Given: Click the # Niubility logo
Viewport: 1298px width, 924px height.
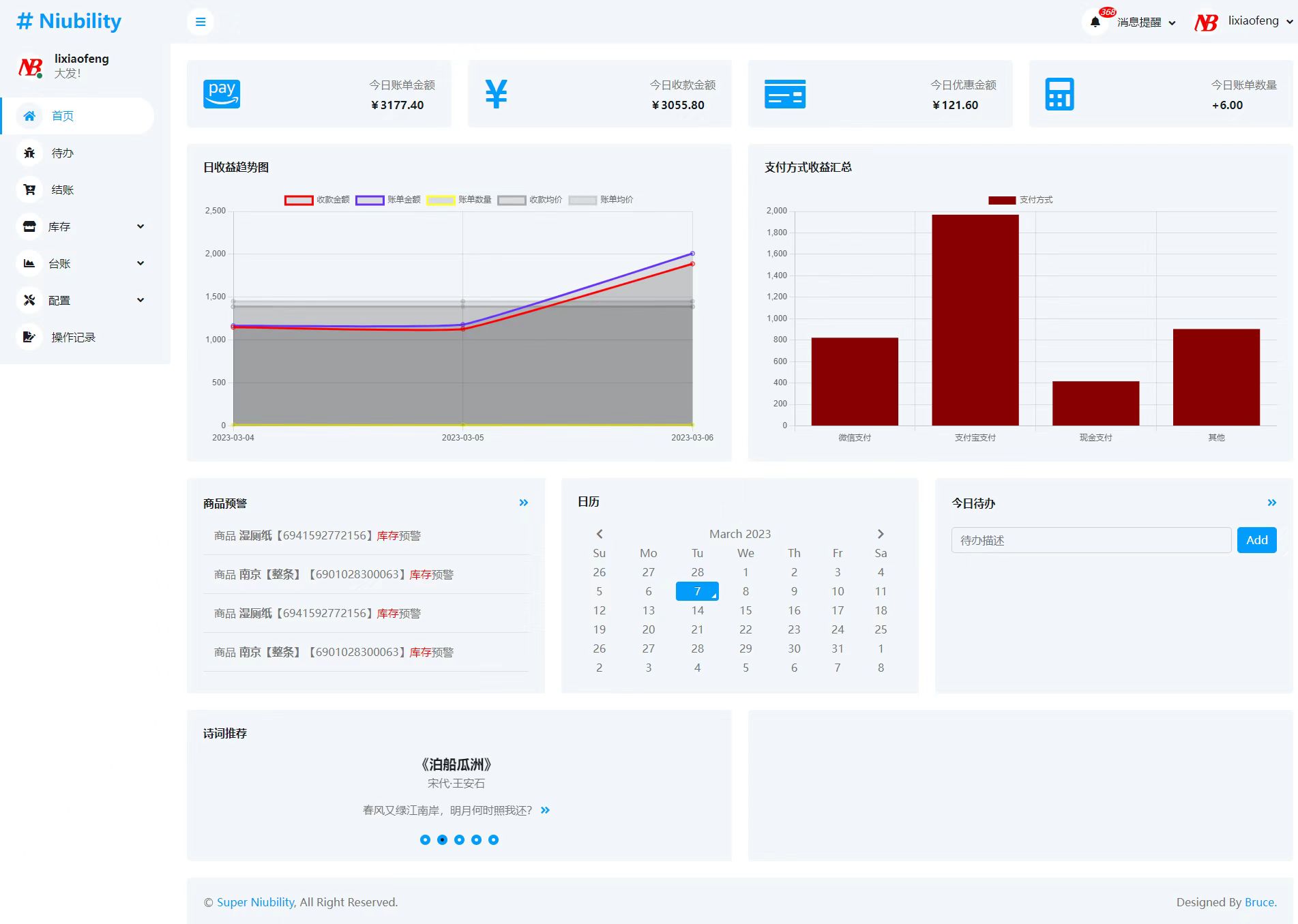Looking at the screenshot, I should pos(69,21).
